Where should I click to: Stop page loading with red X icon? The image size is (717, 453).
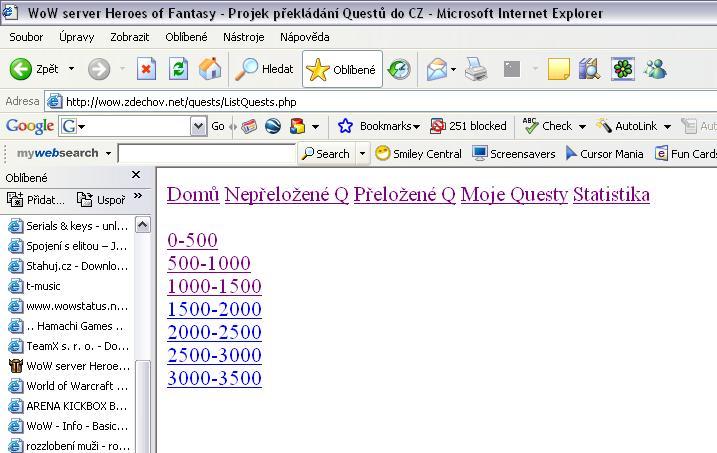pyautogui.click(x=146, y=69)
